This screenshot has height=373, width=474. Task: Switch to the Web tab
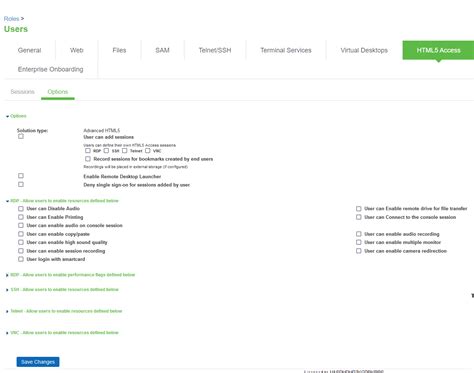77,50
